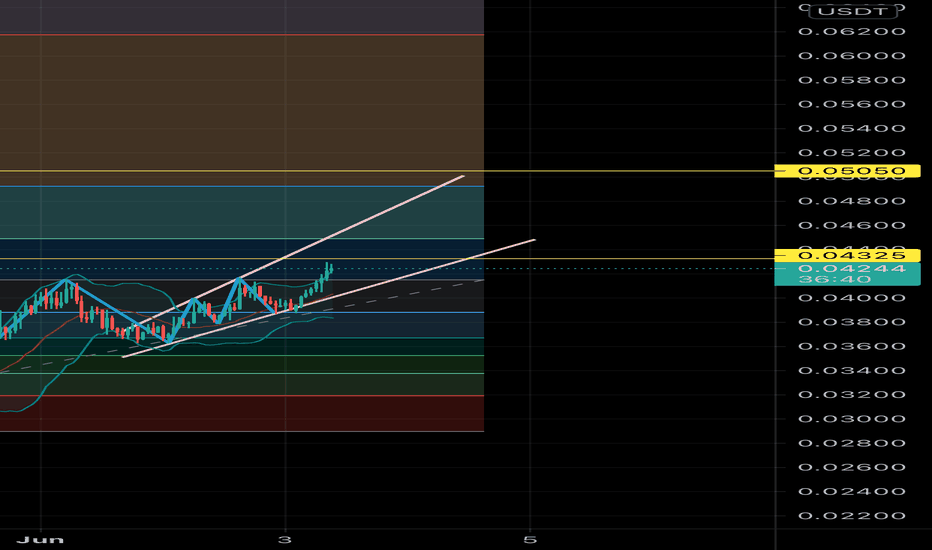Click the 0.05200 price axis value
This screenshot has height=550, width=932.
click(x=852, y=153)
